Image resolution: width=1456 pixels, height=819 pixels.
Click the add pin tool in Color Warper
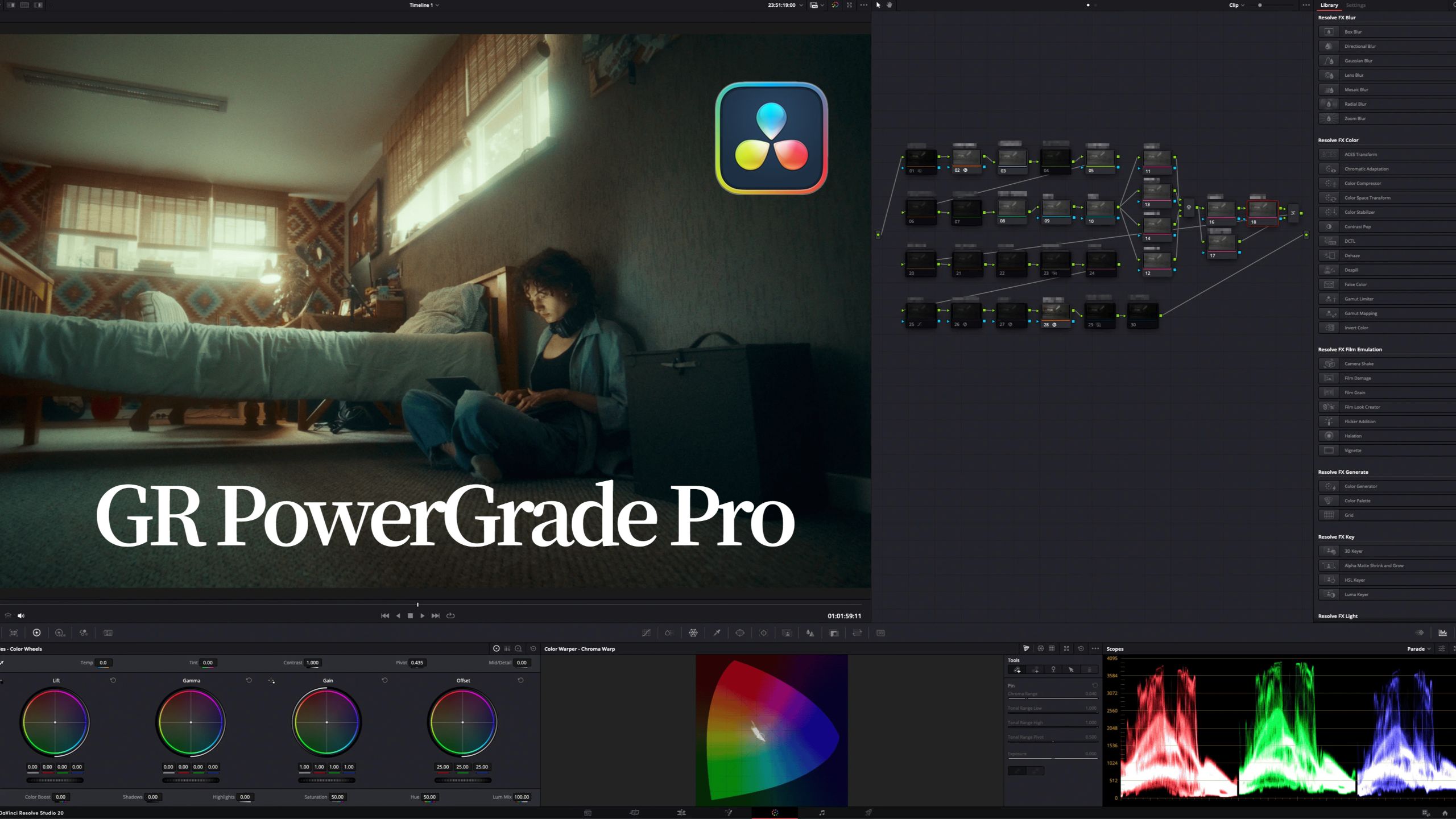coord(1017,669)
